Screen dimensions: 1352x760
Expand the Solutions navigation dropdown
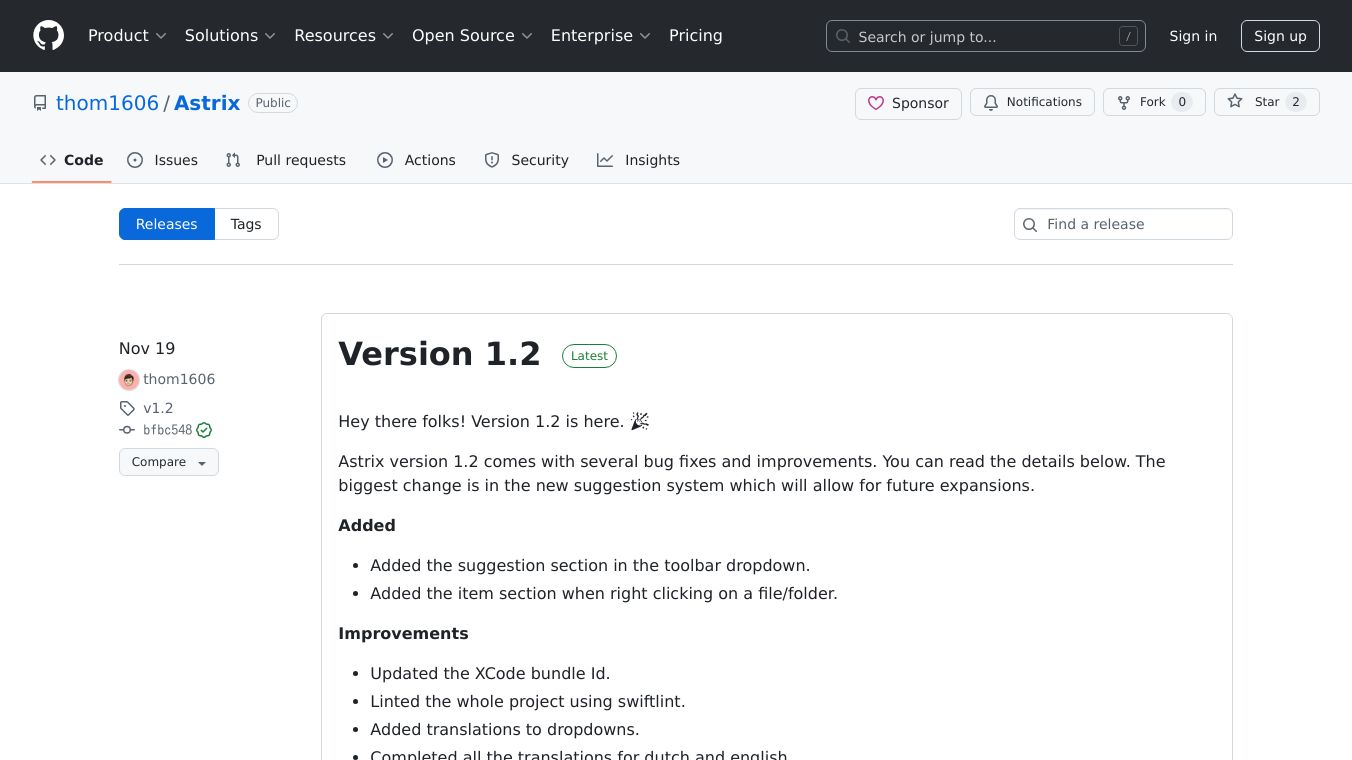pyautogui.click(x=230, y=36)
